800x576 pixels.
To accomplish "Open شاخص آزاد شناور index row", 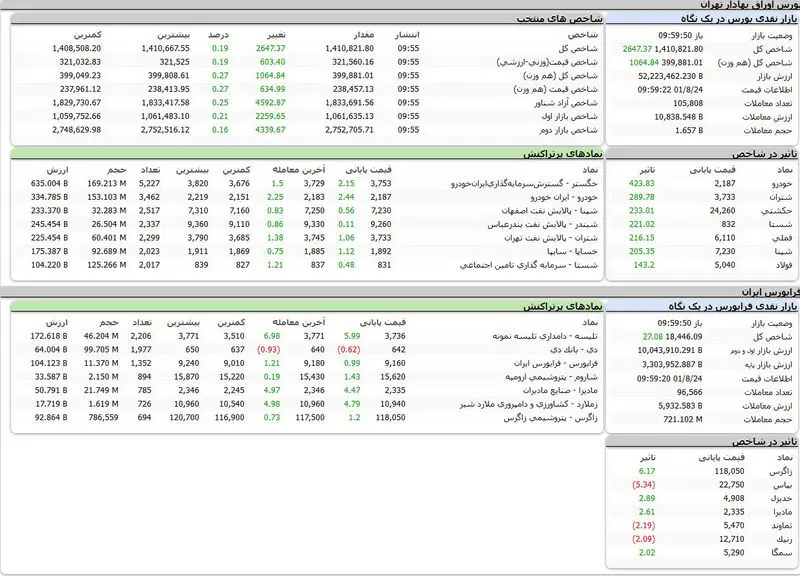I will (x=566, y=103).
